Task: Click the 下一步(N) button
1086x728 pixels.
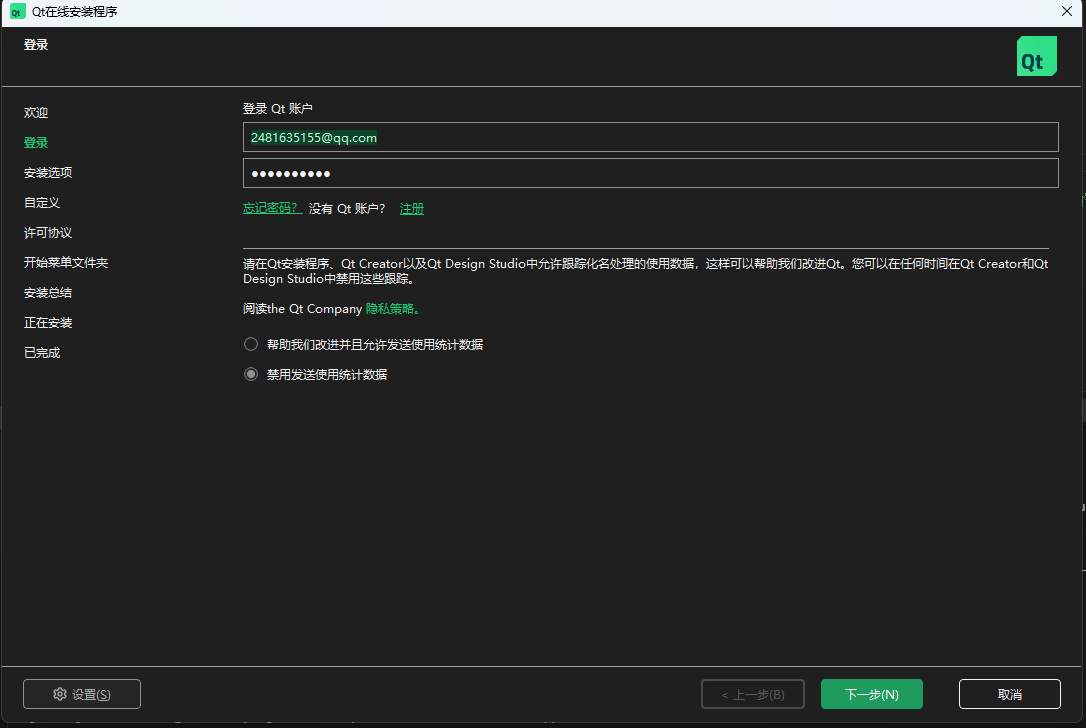Action: coord(871,694)
